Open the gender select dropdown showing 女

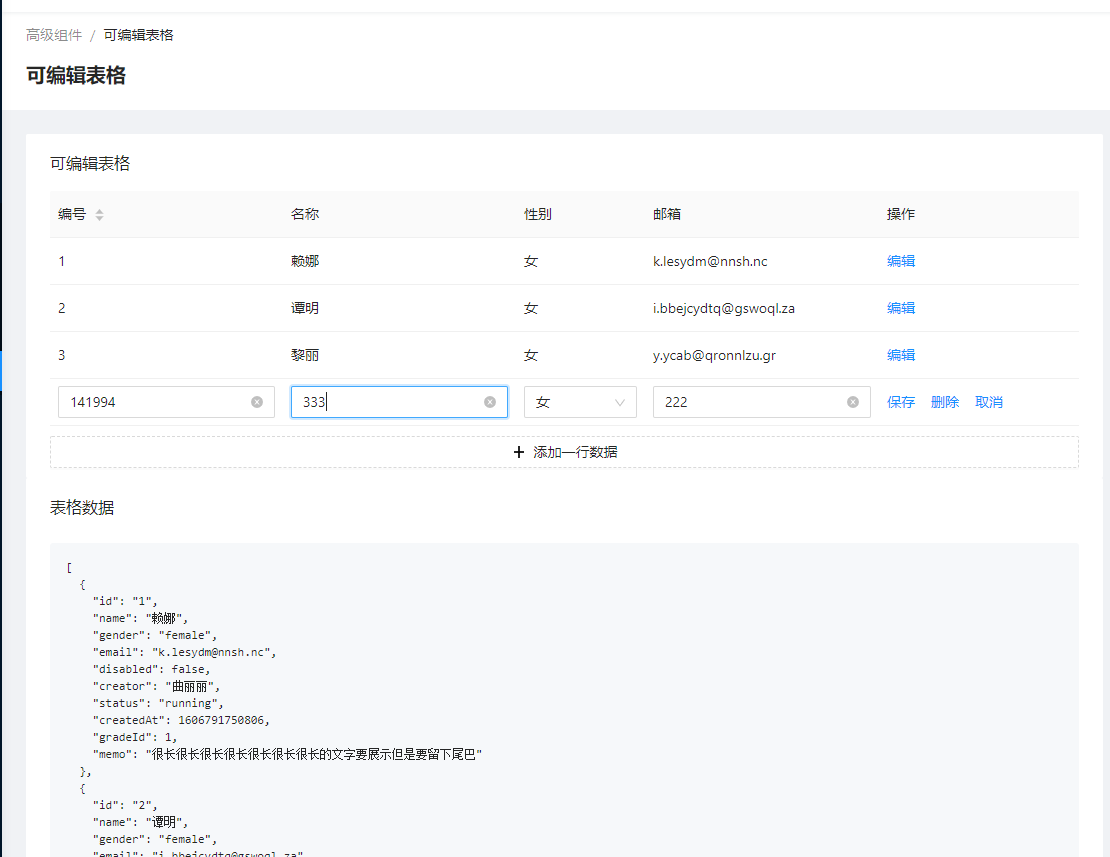click(580, 401)
